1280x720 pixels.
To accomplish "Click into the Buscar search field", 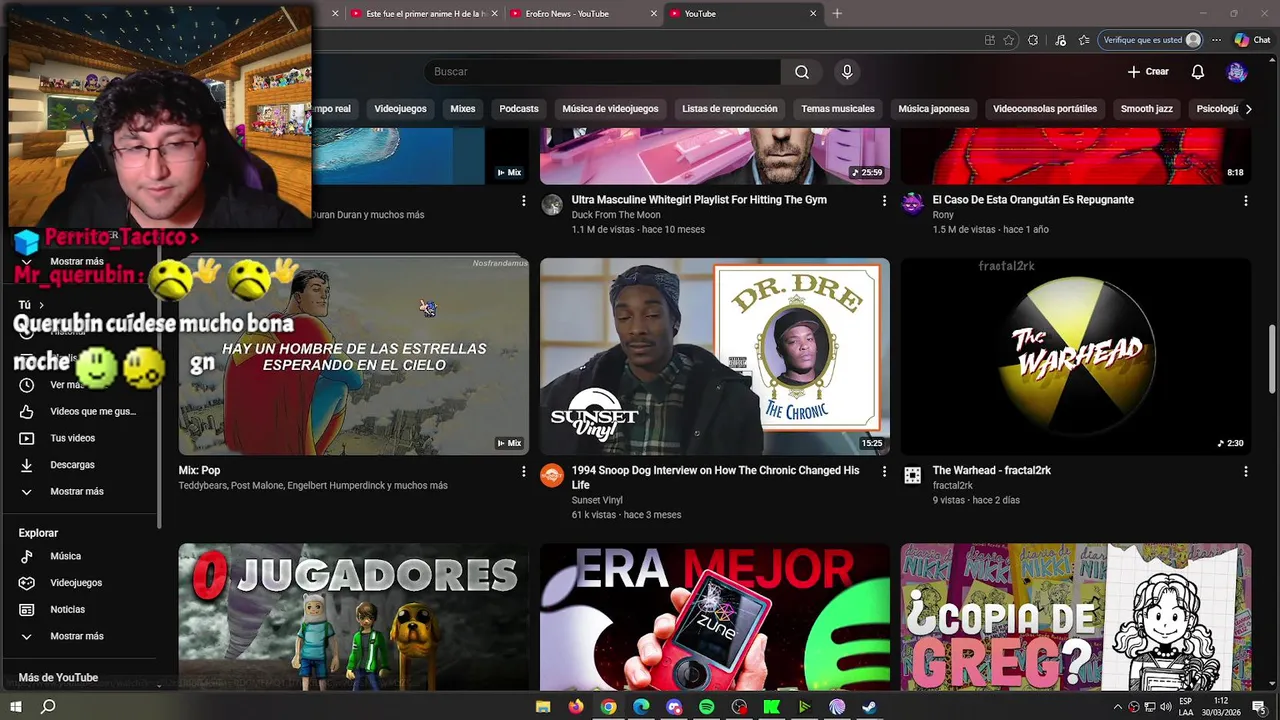I will tap(602, 72).
